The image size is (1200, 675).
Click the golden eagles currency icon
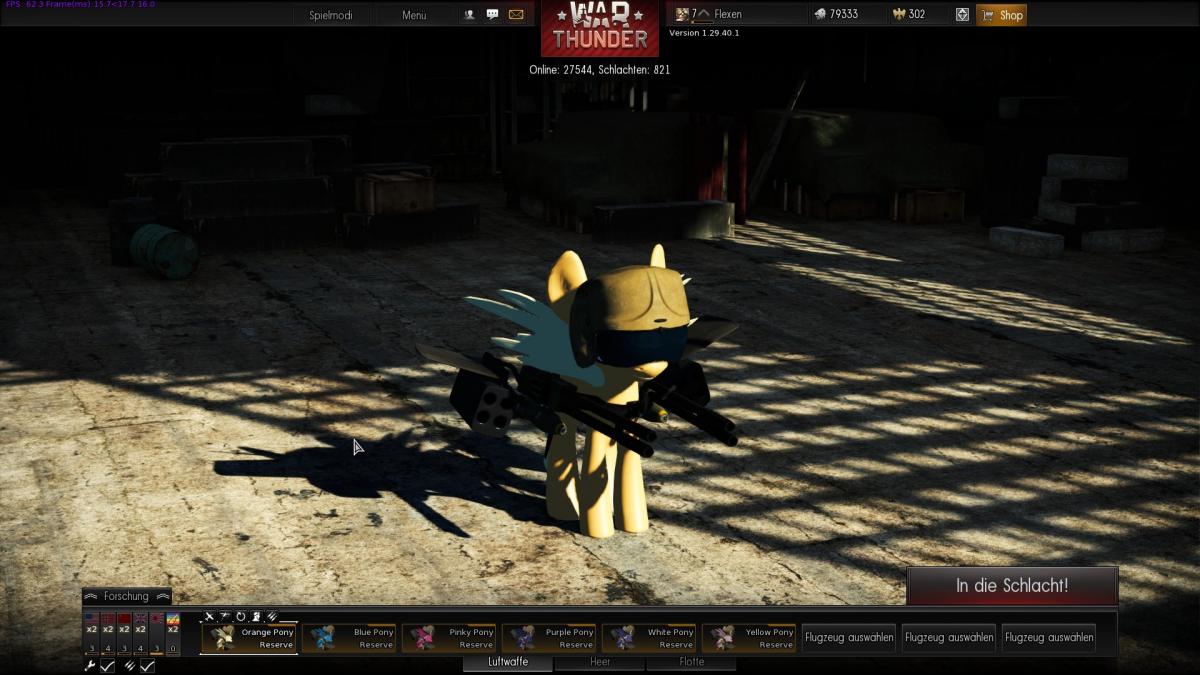coord(898,15)
